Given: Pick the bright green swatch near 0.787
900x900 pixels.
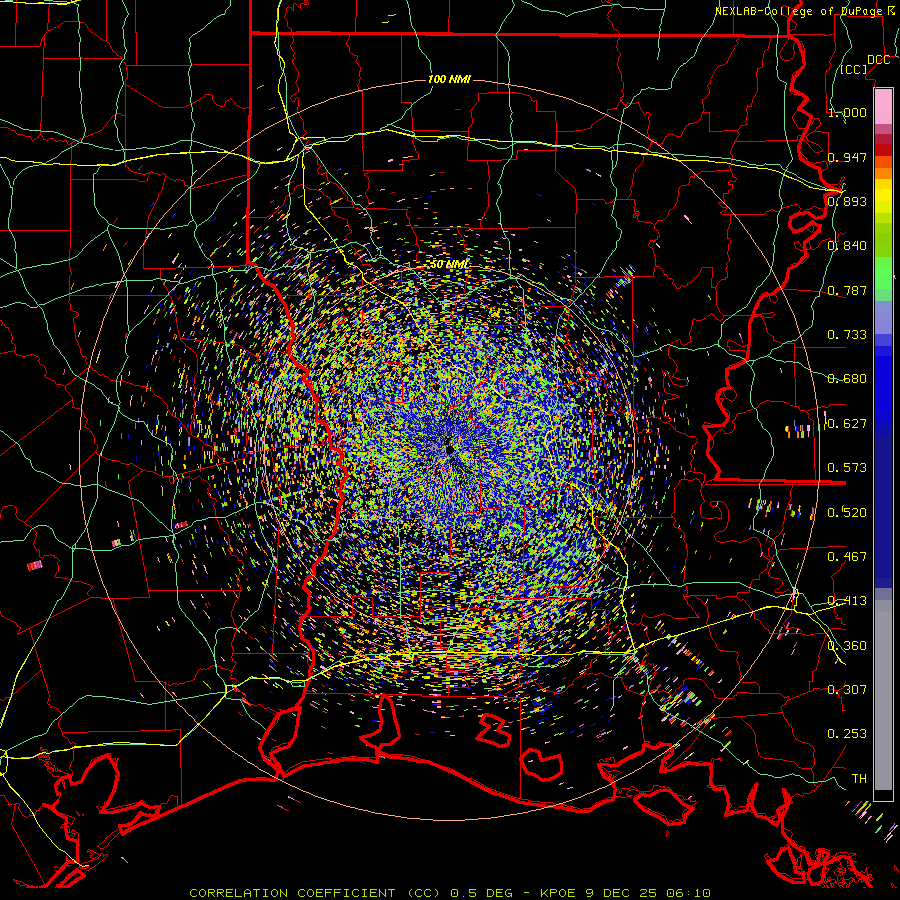Looking at the screenshot, I should click(x=883, y=276).
